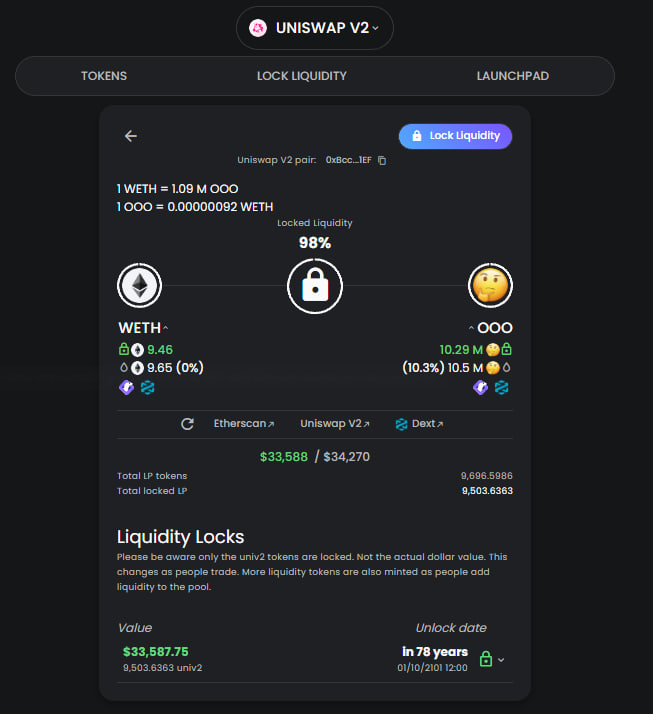Click the green lock icon beside 10.29 M
This screenshot has width=653, height=714.
pos(506,349)
